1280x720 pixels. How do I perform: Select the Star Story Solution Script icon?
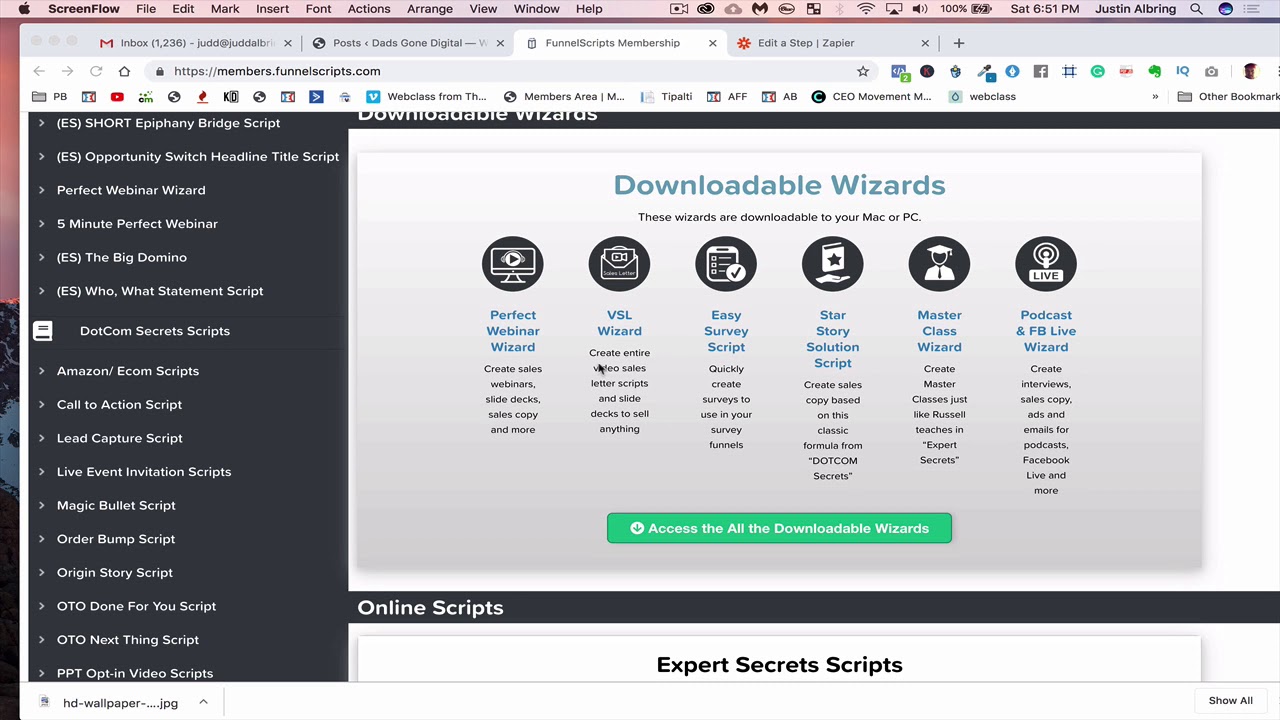832,263
